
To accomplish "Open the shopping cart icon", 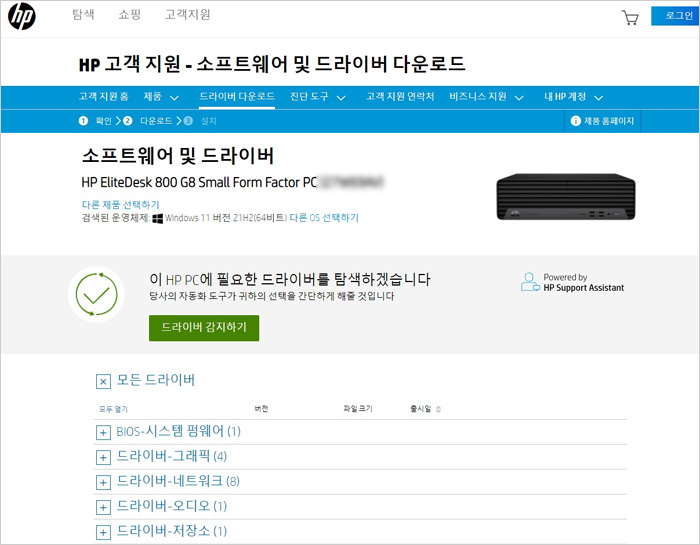I will point(630,17).
